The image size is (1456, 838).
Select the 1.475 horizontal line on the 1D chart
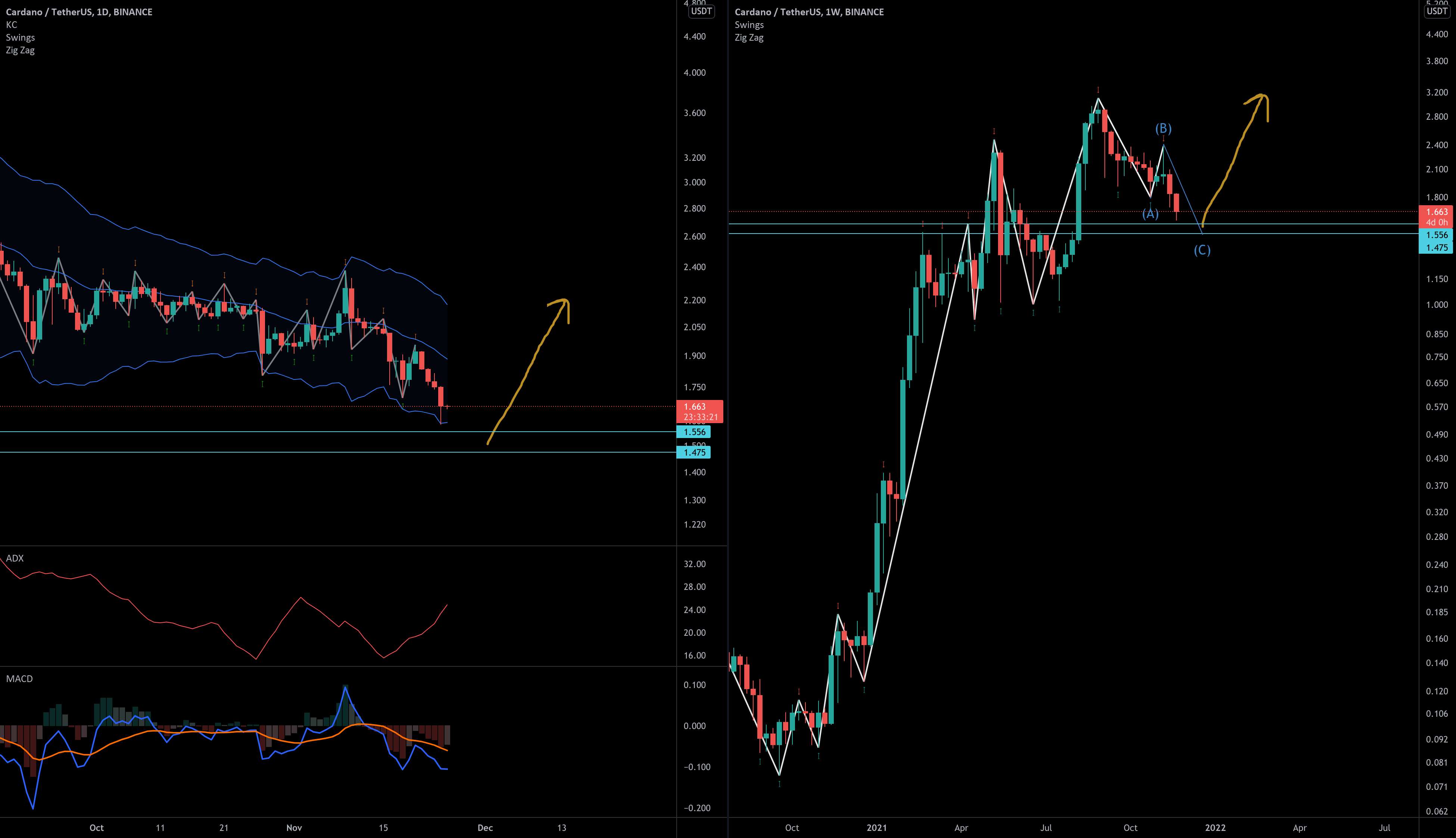tap(338, 452)
